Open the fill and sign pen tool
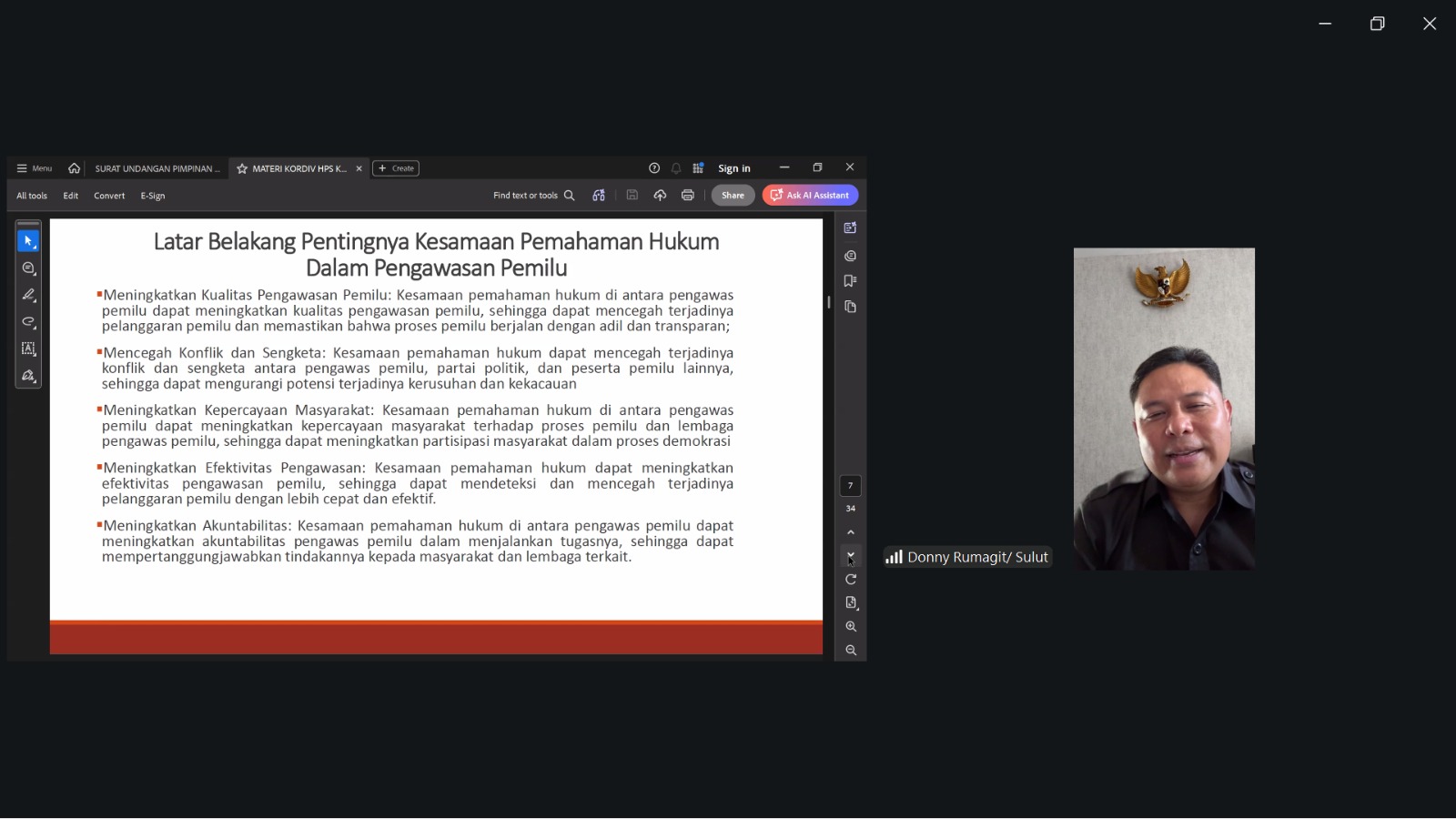 click(x=28, y=376)
